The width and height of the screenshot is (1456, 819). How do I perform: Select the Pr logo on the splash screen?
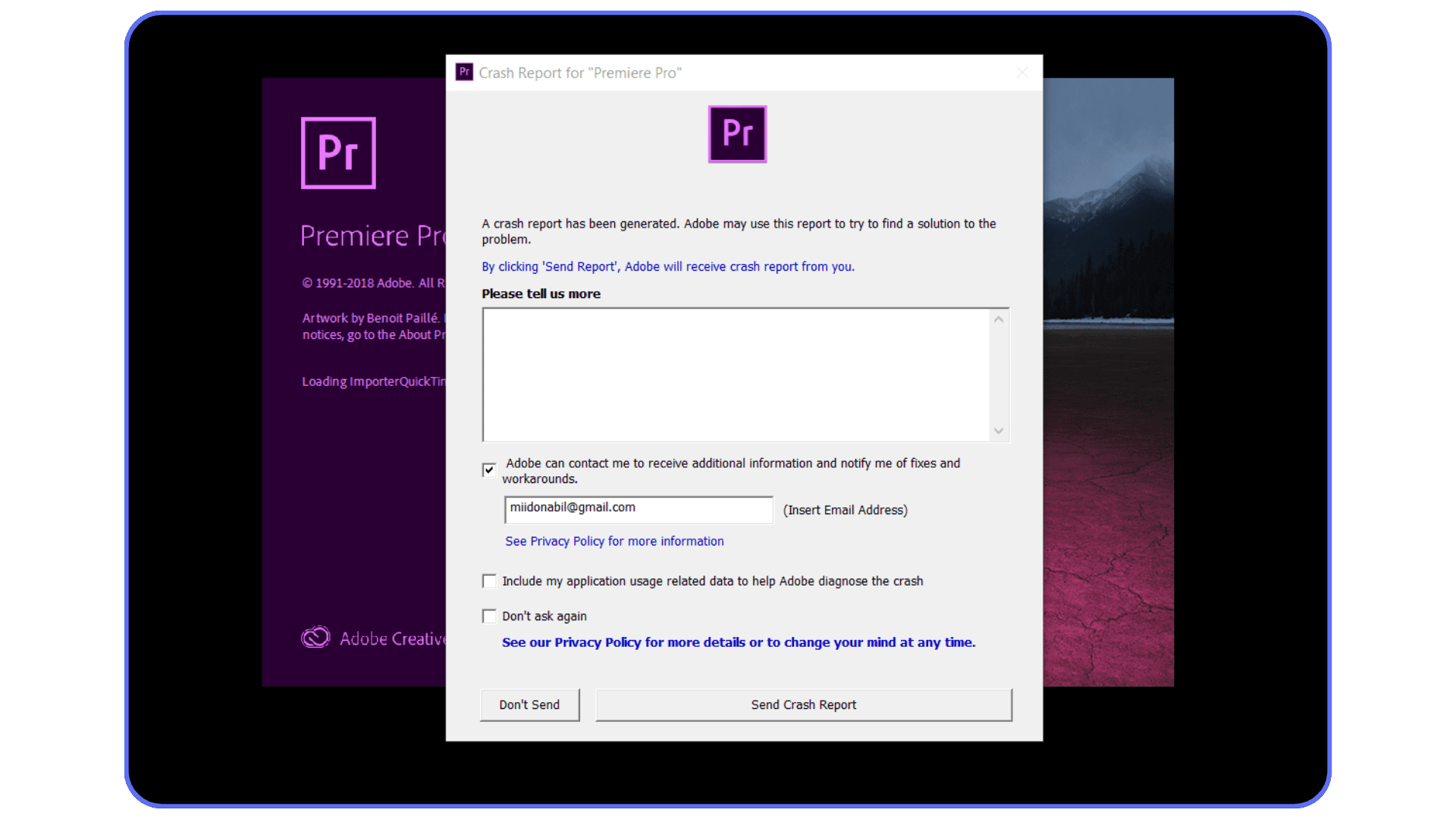point(338,152)
